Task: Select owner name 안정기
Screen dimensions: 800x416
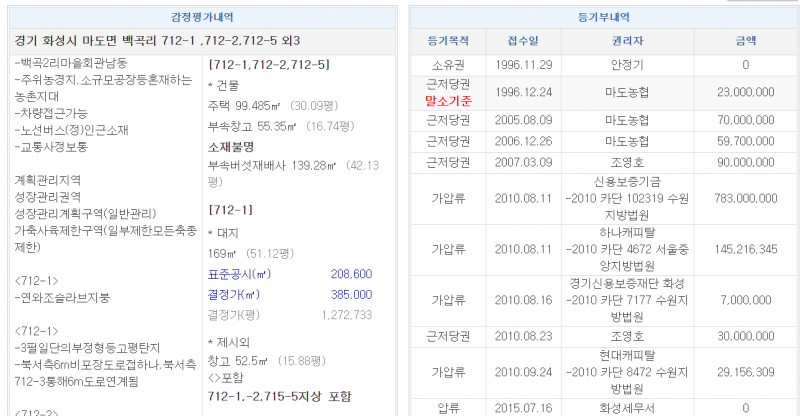Action: click(628, 66)
